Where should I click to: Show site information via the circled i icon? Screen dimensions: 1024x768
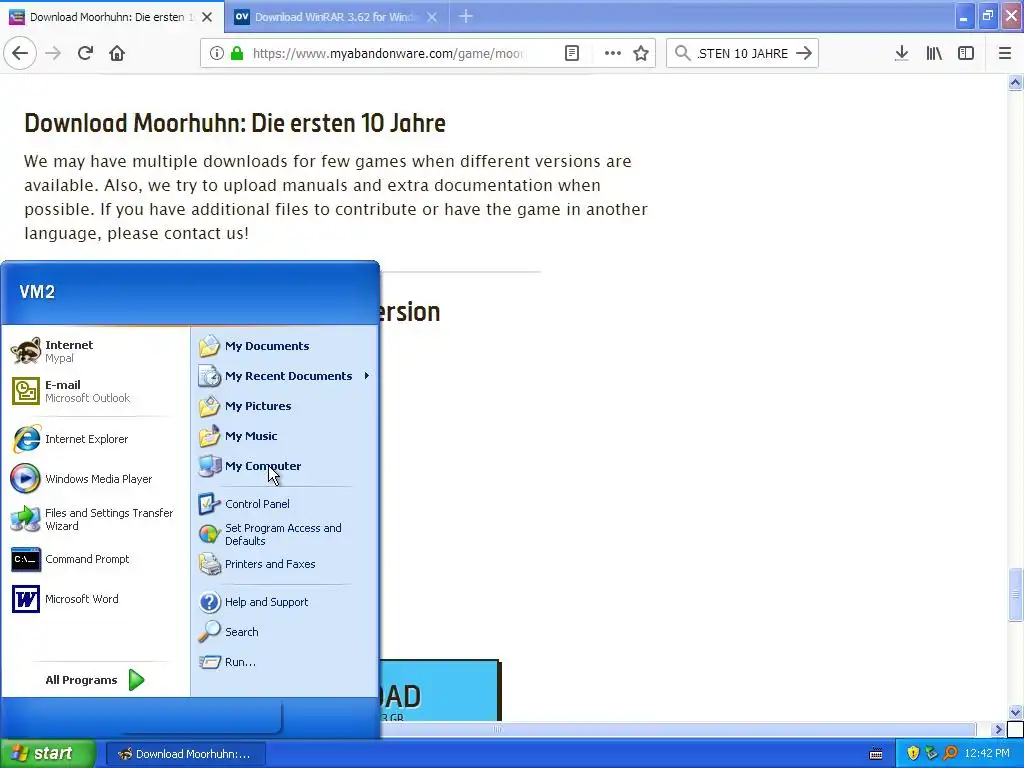tap(217, 53)
